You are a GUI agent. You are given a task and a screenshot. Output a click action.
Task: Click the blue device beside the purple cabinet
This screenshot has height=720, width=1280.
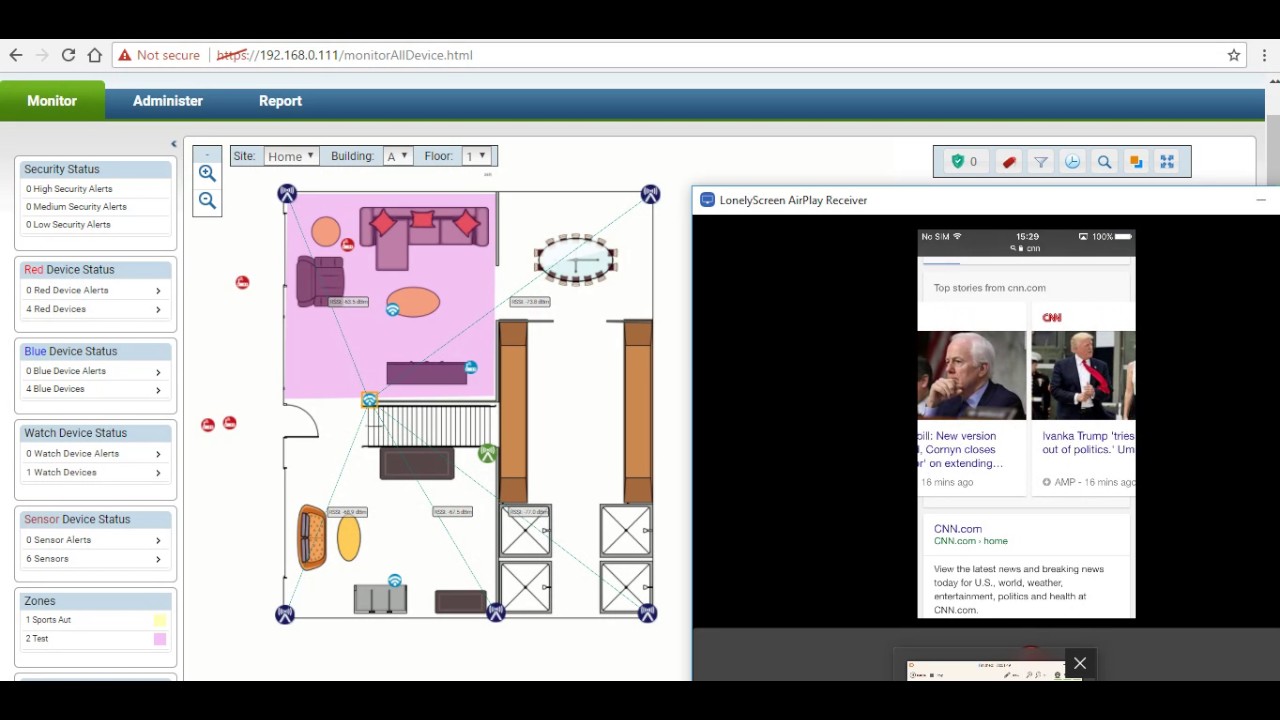[x=470, y=368]
